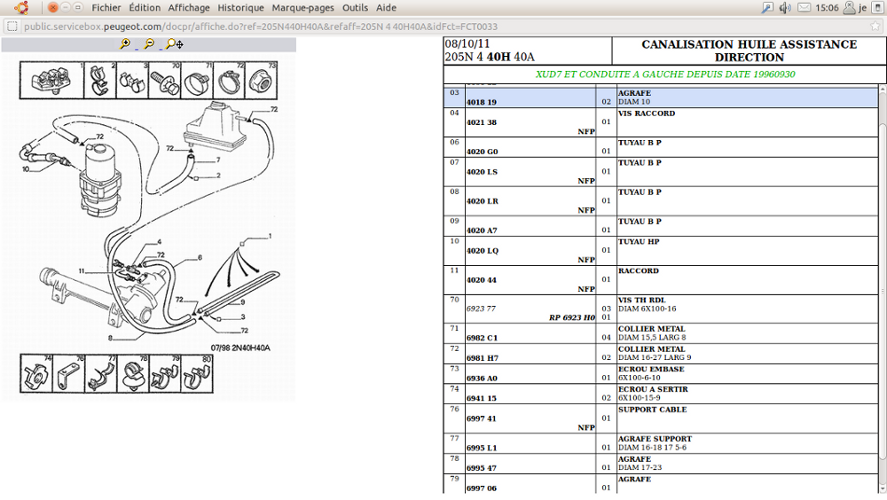
Task: Open the sound volume indicator
Action: [x=785, y=7]
